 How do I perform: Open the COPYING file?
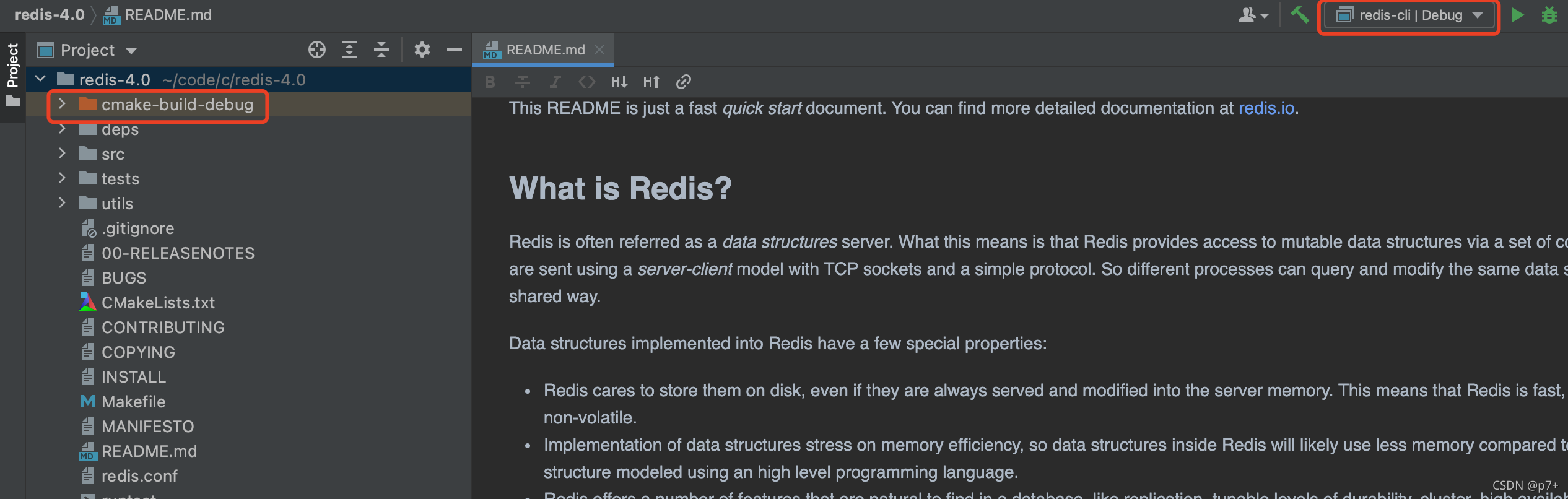click(x=138, y=352)
